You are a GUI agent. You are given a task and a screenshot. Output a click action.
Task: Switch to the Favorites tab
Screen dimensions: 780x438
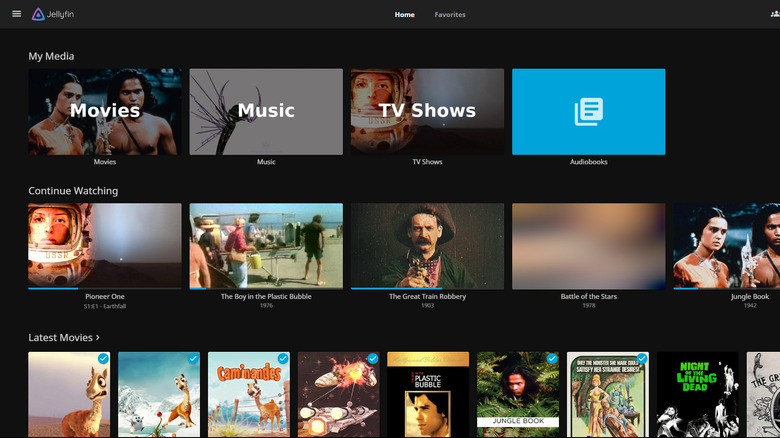449,15
